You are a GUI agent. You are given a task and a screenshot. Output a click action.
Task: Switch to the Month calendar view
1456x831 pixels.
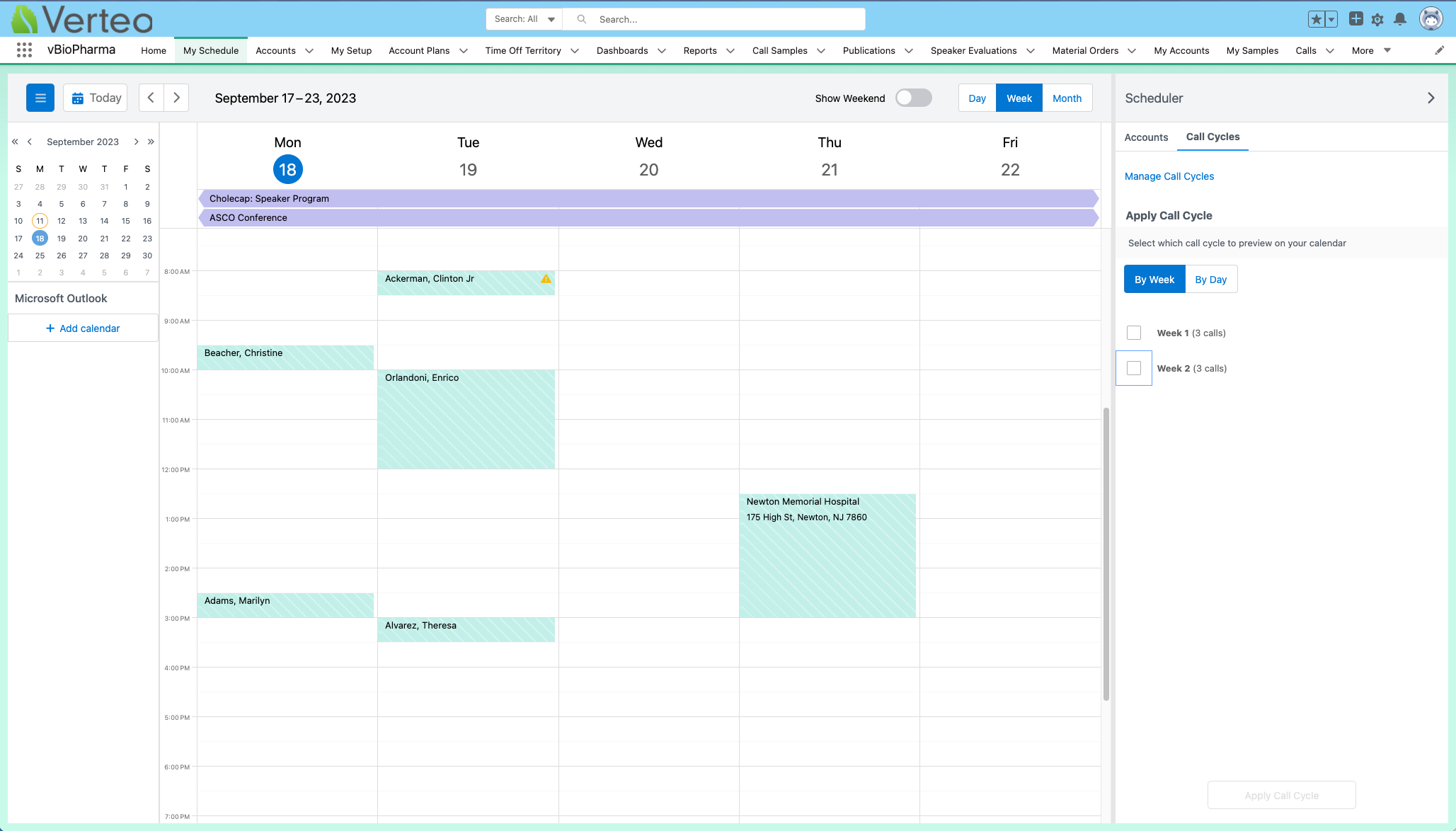pos(1067,97)
